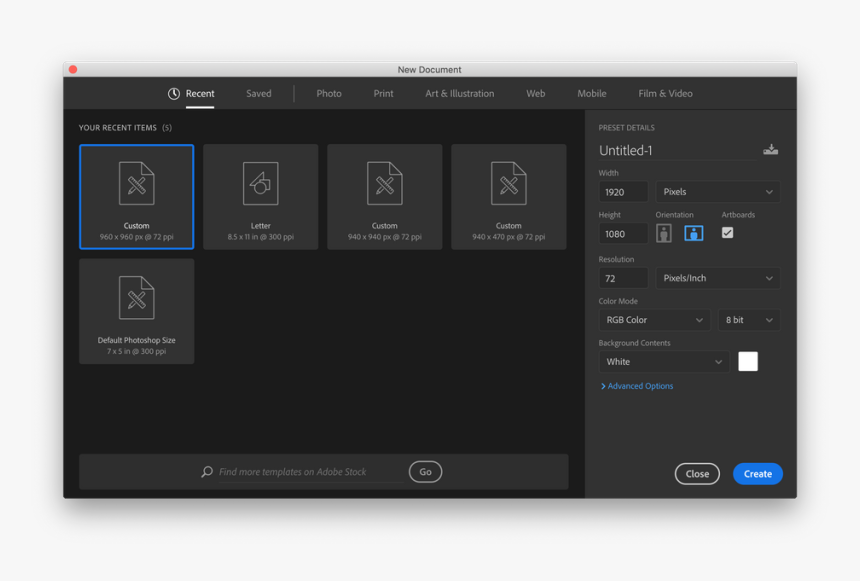Open the Color Mode RGB Color dropdown

click(654, 319)
